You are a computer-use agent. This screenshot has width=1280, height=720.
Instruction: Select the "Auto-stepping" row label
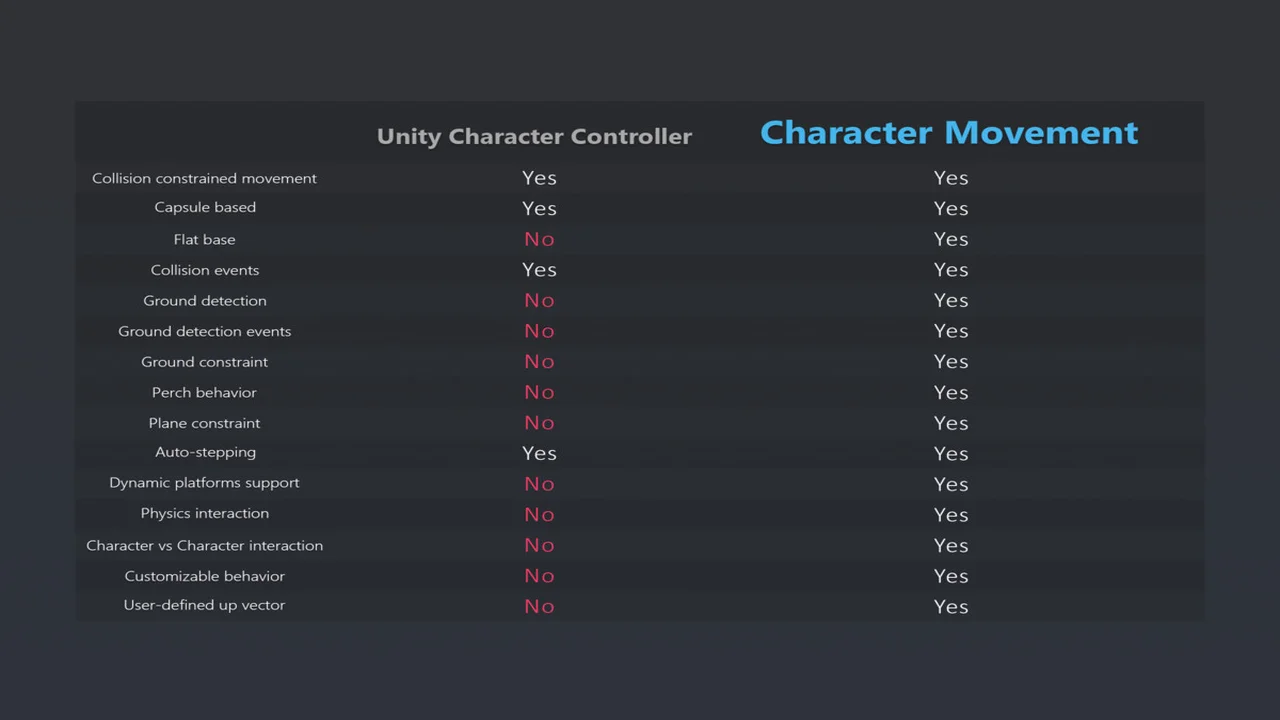pos(205,452)
